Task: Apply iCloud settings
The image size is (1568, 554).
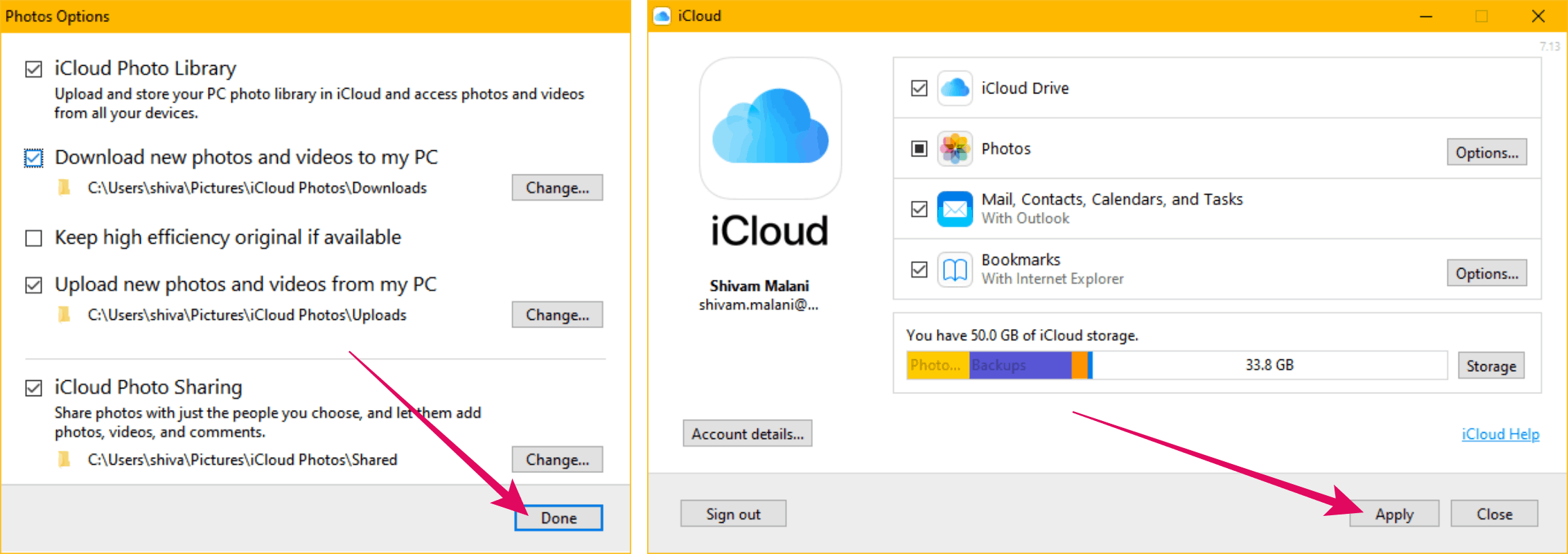Action: (1394, 514)
